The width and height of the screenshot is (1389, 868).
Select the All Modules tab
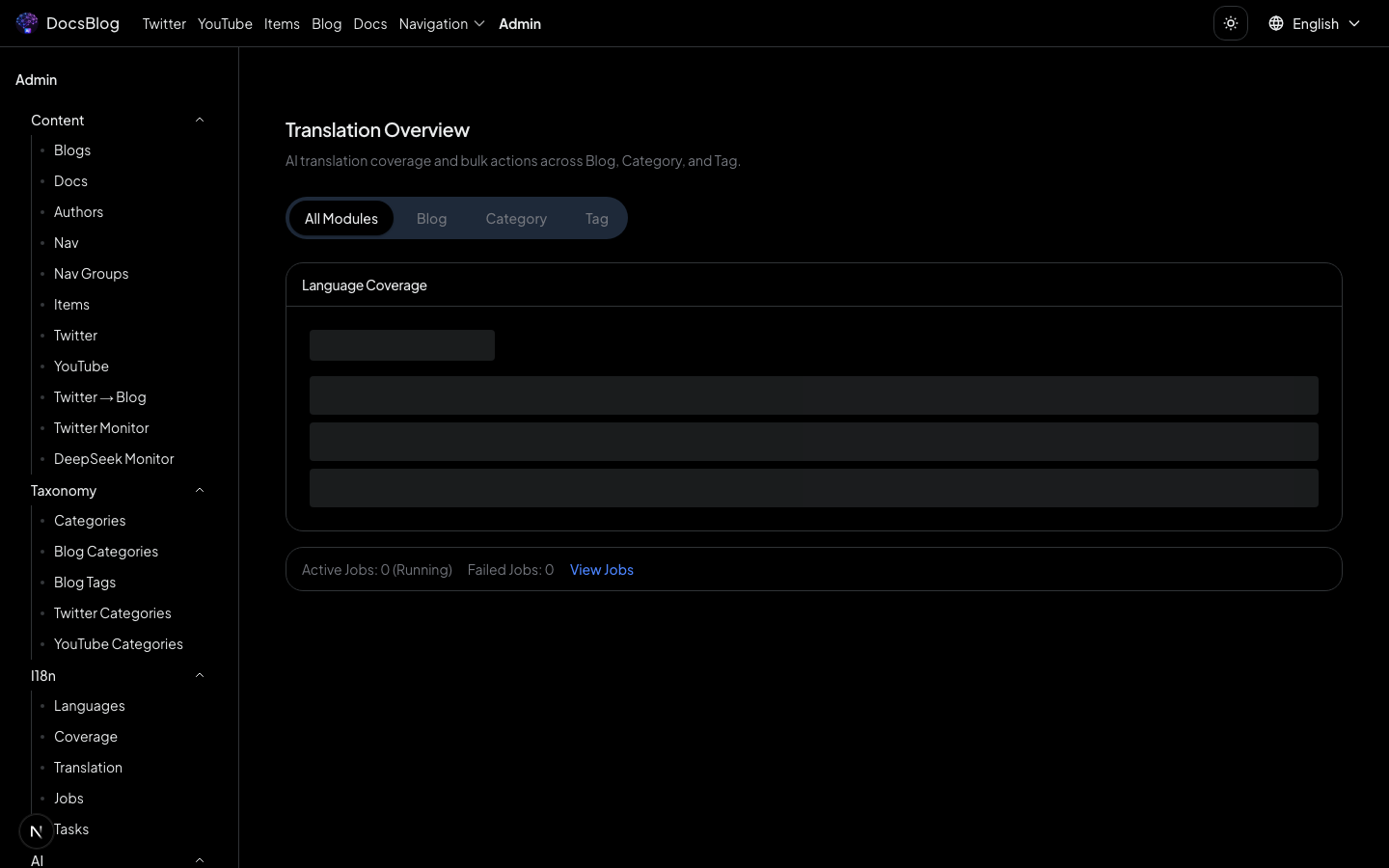click(341, 219)
